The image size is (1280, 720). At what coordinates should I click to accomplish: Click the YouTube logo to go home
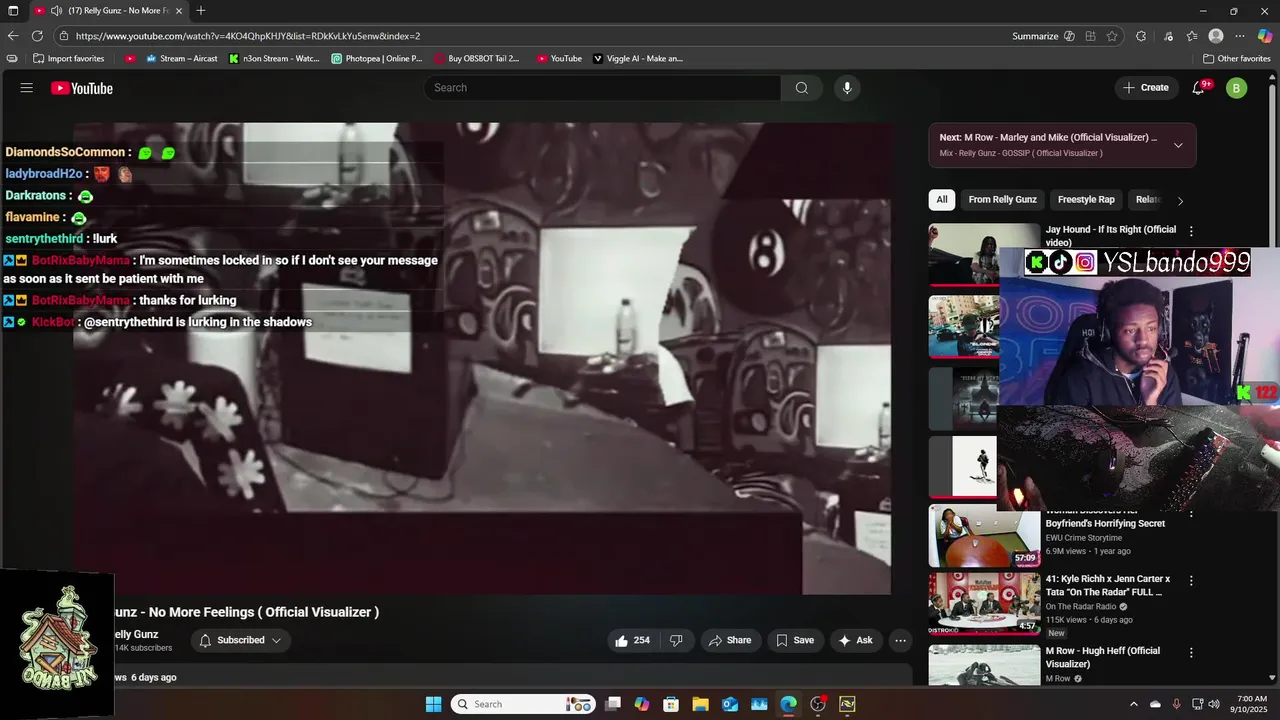click(82, 88)
